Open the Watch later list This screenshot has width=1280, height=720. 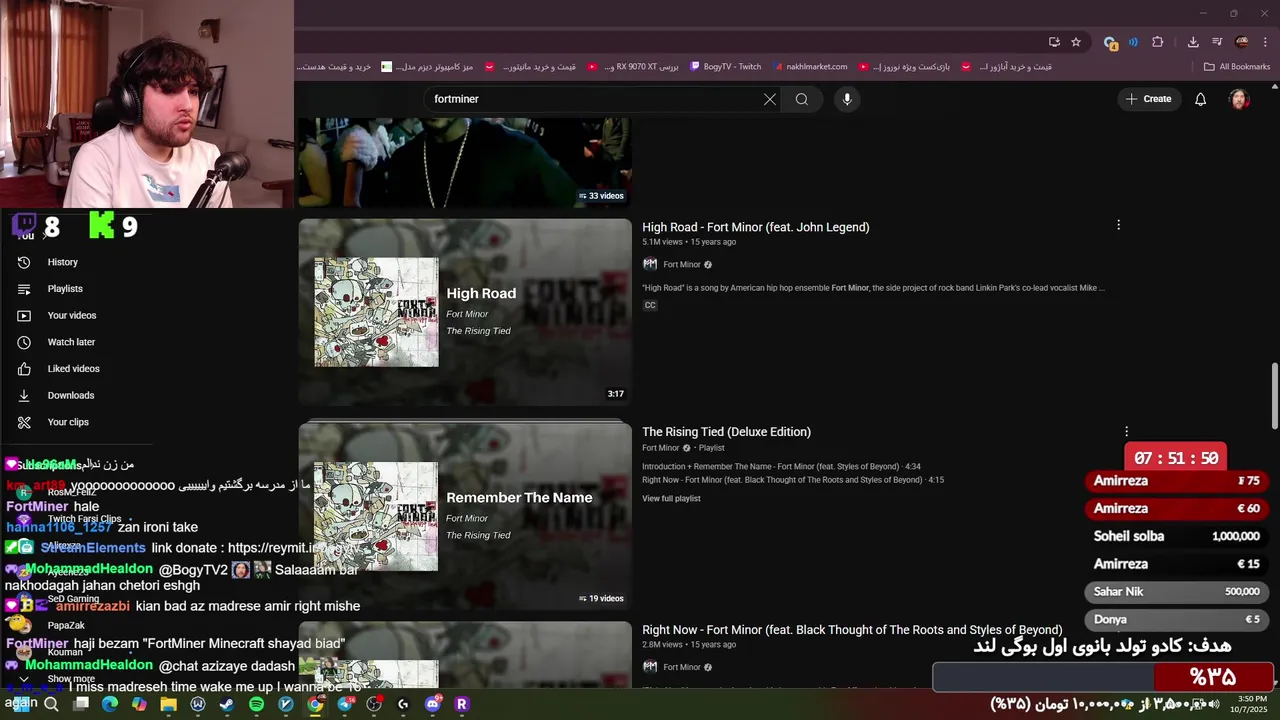[x=71, y=342]
